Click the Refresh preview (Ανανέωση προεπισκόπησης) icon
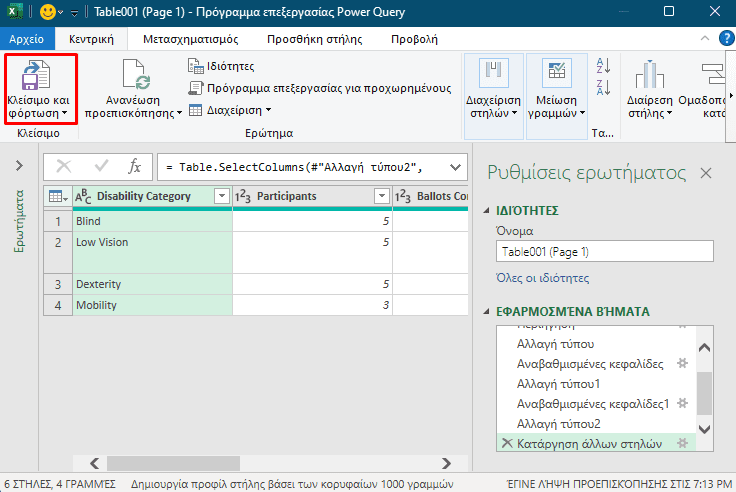 click(136, 74)
